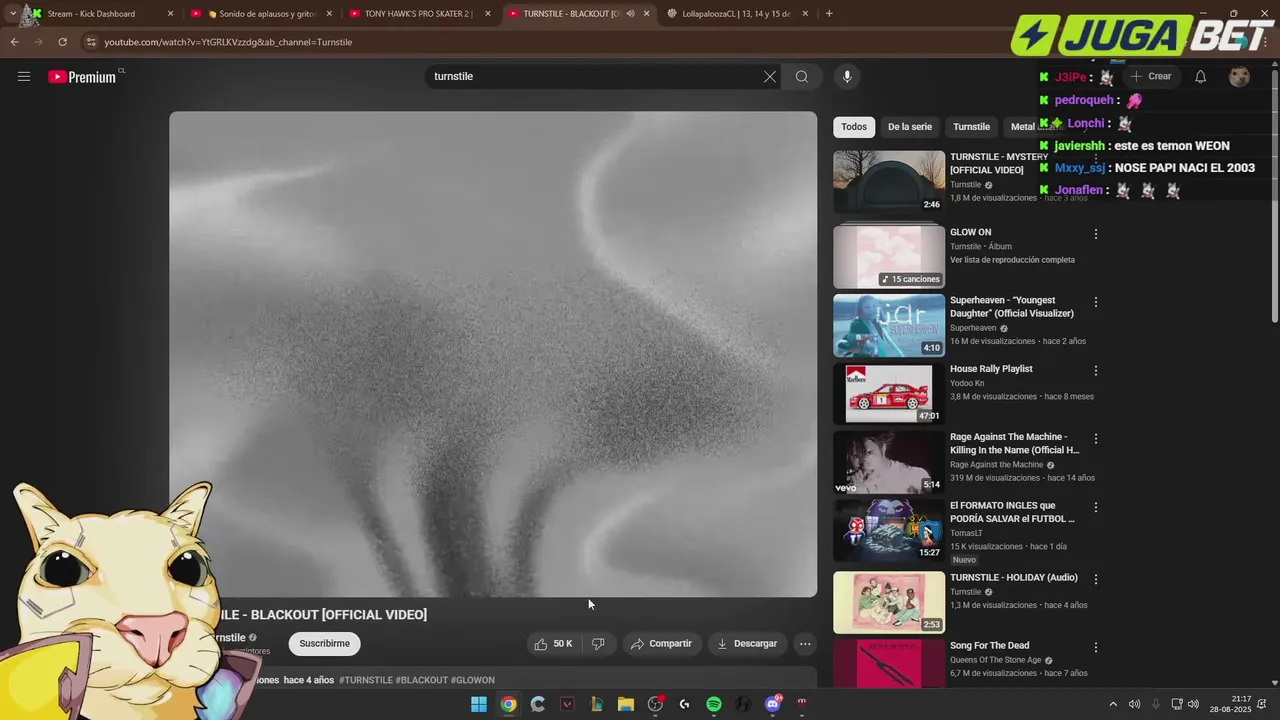Switch to the Sonido de aplausos tab
This screenshot has width=1280, height=720.
click(x=262, y=14)
